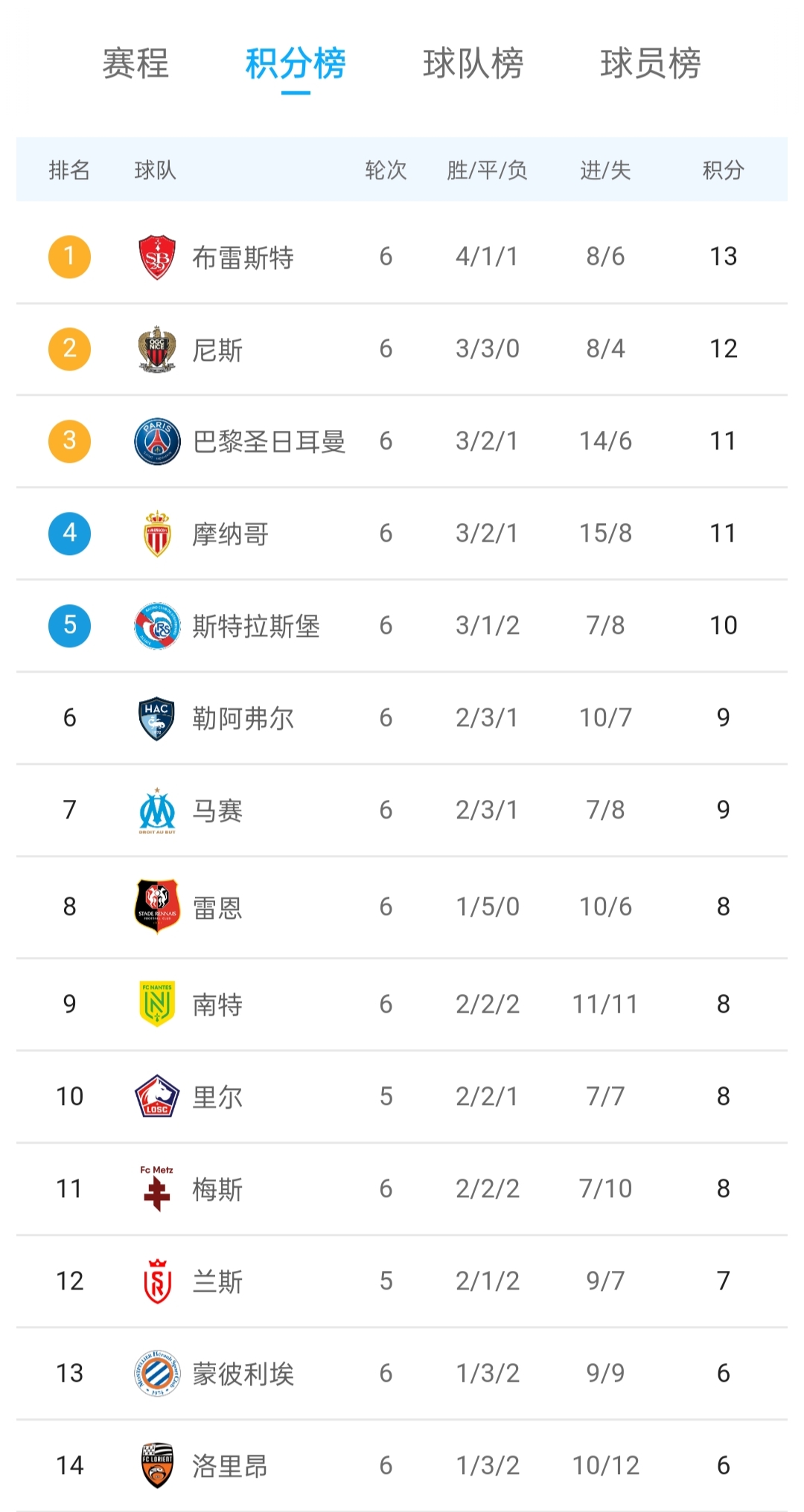
Task: Tap the Strasbourg club logo
Action: 157,626
